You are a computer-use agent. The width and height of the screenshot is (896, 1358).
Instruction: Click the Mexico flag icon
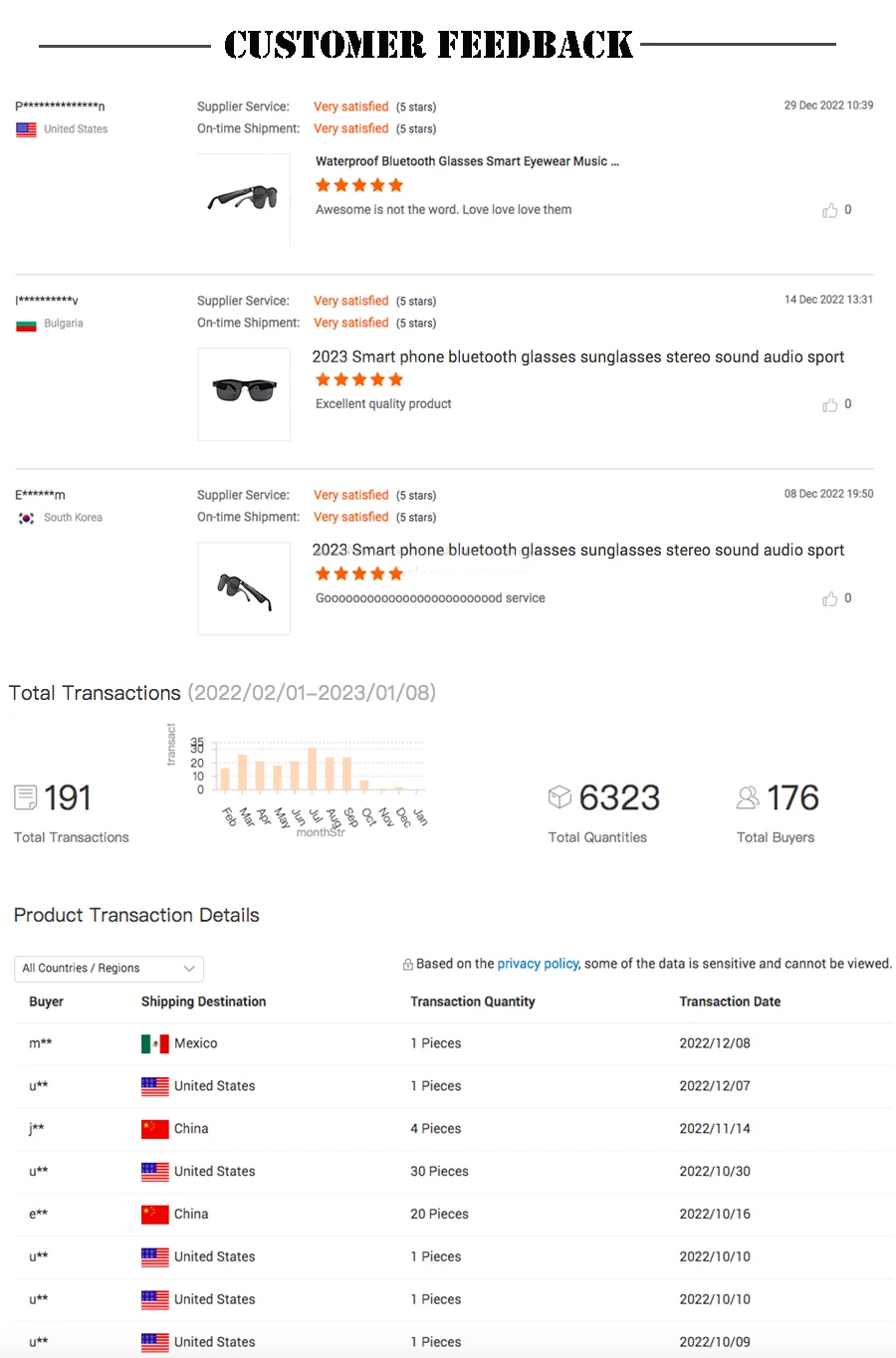pos(154,1043)
